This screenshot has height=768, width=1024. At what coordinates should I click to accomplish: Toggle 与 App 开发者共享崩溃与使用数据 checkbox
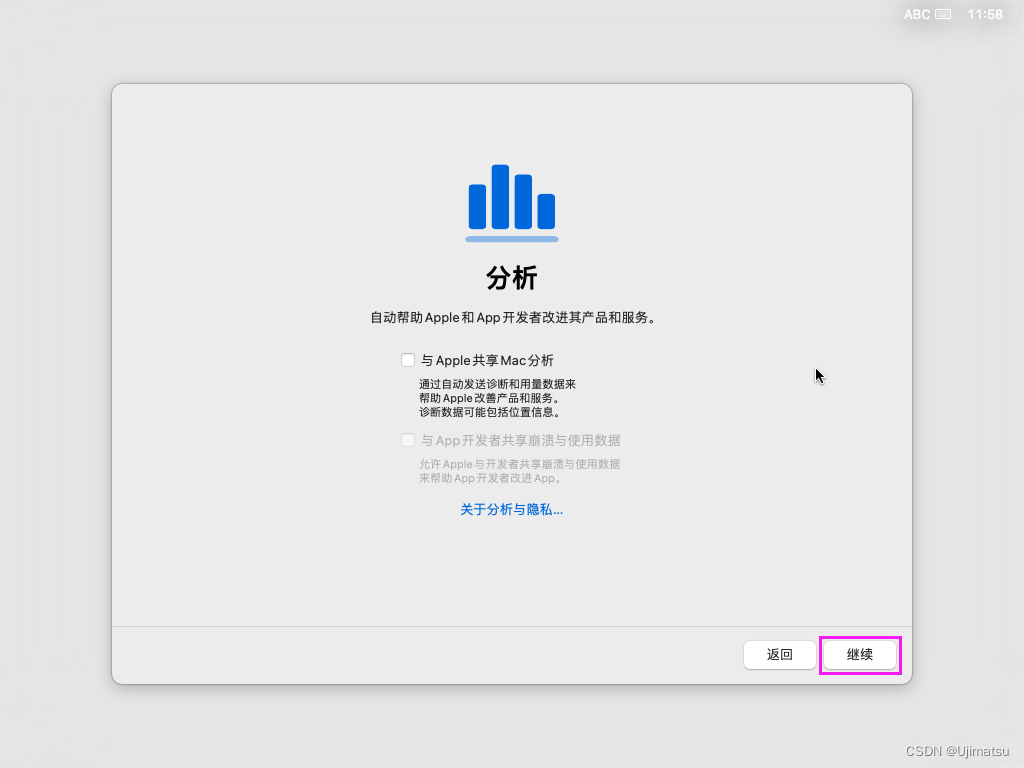click(408, 440)
